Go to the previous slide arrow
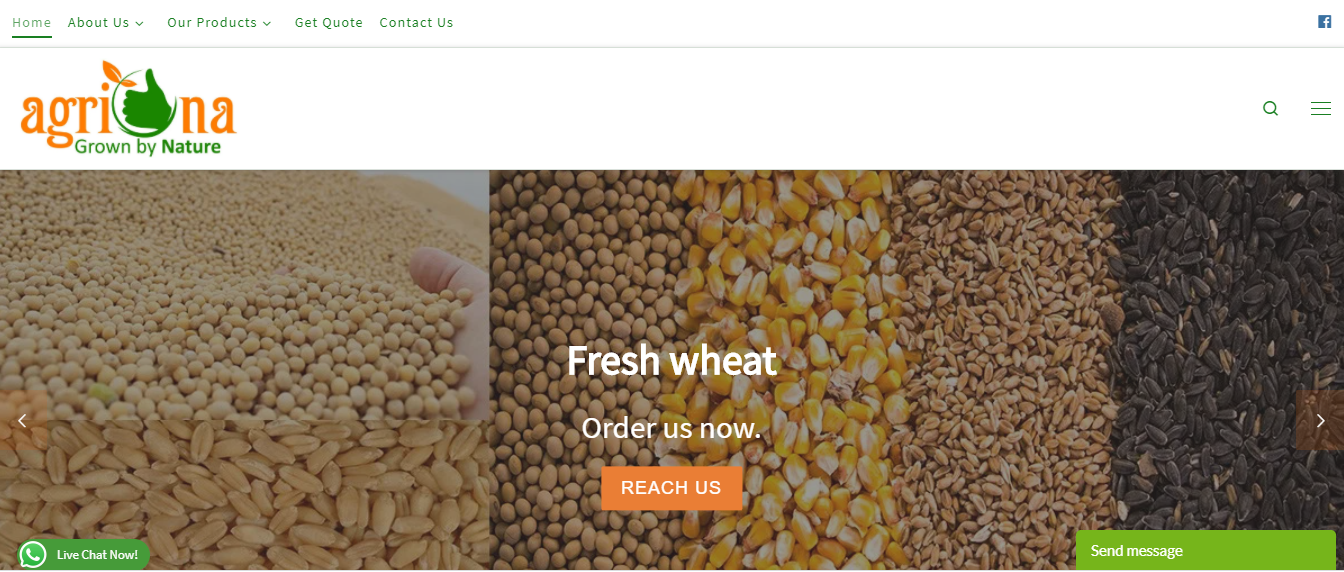 [22, 420]
